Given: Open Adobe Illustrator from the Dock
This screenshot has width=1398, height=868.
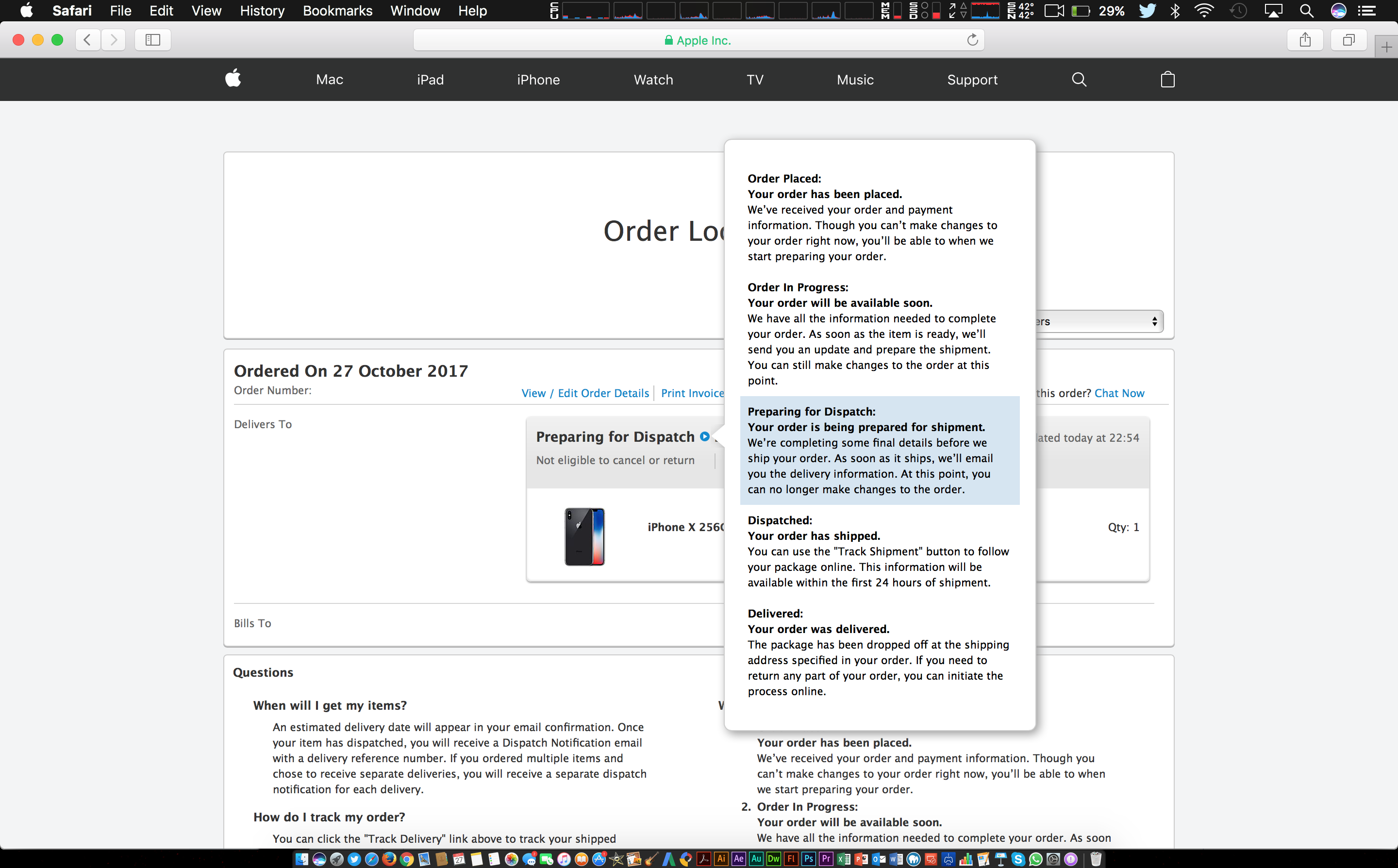Looking at the screenshot, I should pos(721,859).
